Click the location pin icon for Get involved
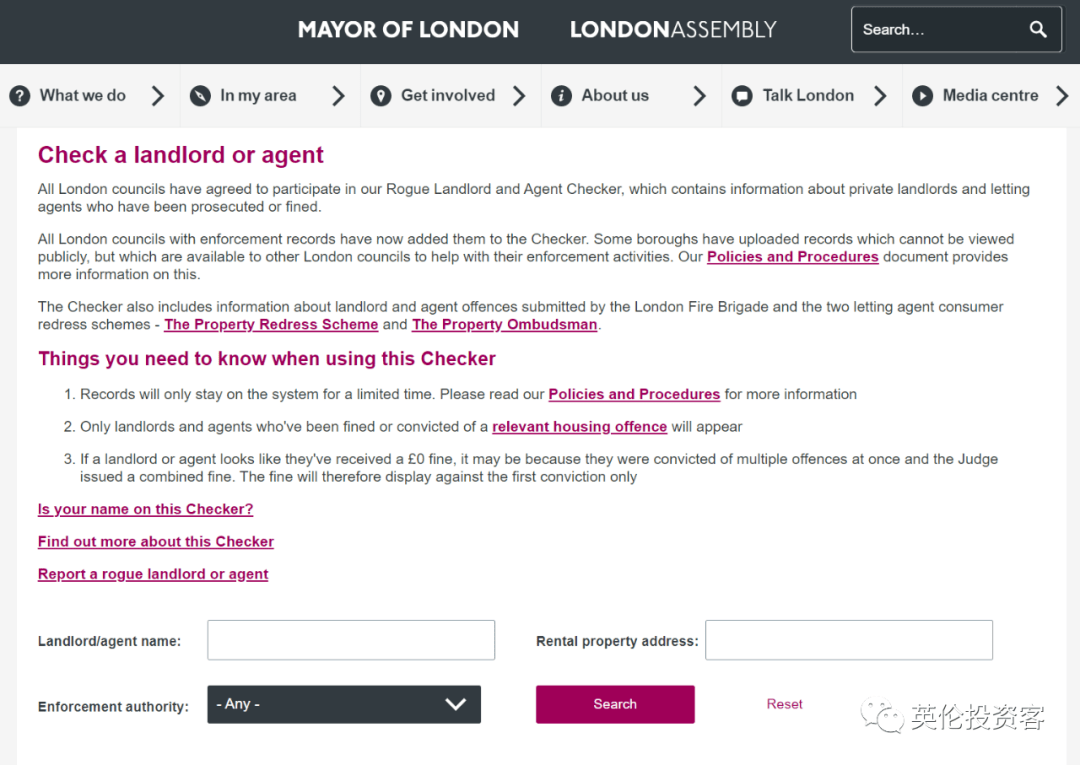The height and width of the screenshot is (765, 1080). pyautogui.click(x=381, y=96)
